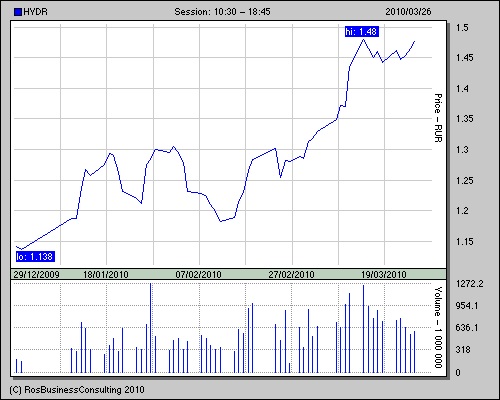The image size is (500, 400).
Task: Select the 27/02/2010 date label
Action: click(291, 275)
